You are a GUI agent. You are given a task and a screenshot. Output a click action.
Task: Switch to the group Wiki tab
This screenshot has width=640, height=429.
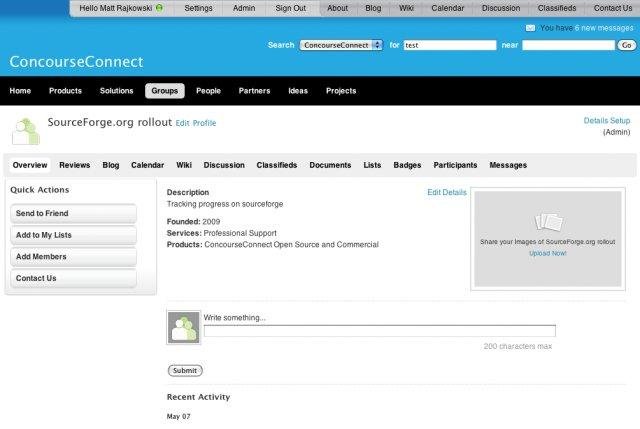(184, 165)
